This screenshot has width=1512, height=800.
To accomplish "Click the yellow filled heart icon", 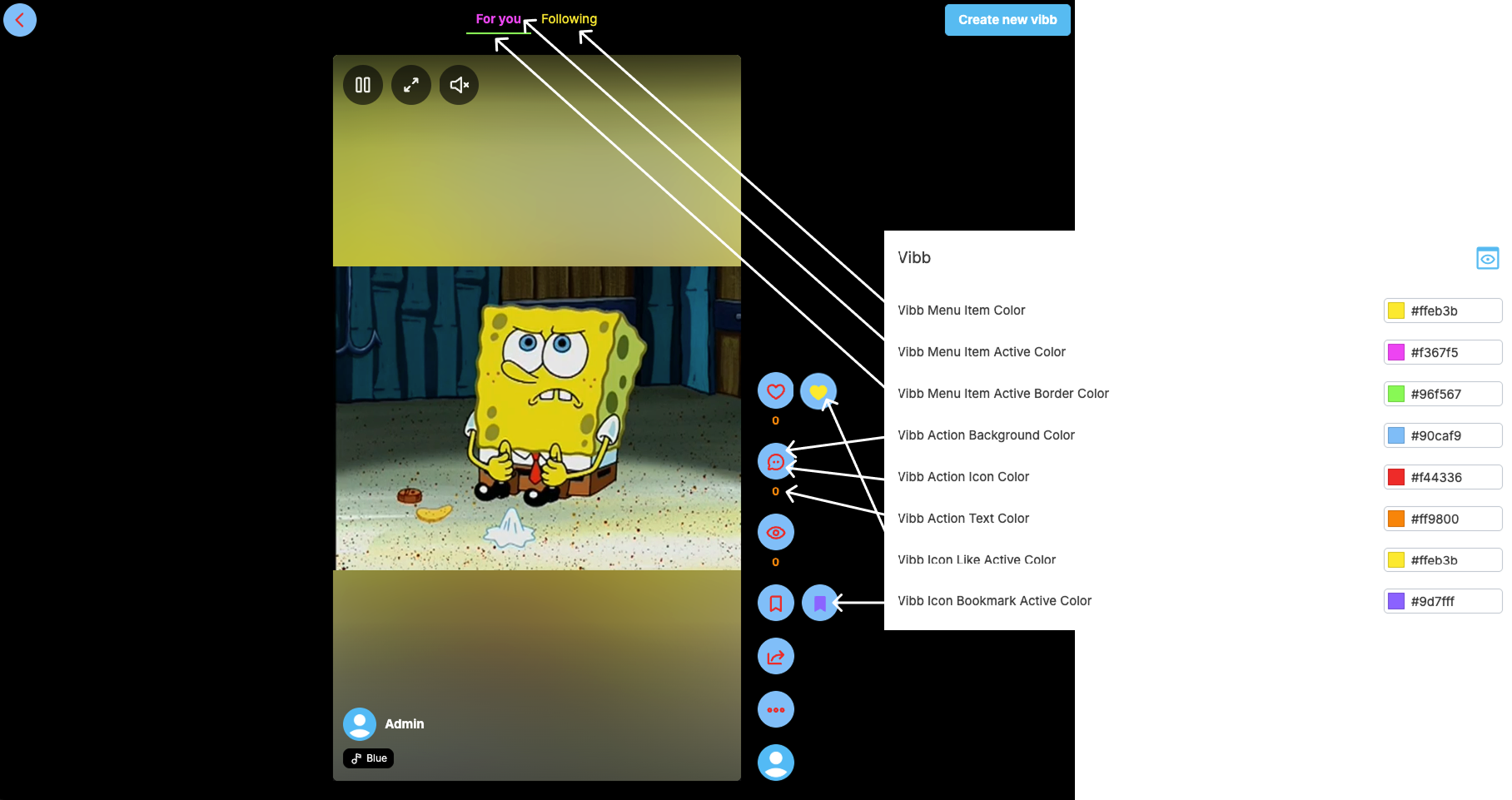I will coord(818,390).
